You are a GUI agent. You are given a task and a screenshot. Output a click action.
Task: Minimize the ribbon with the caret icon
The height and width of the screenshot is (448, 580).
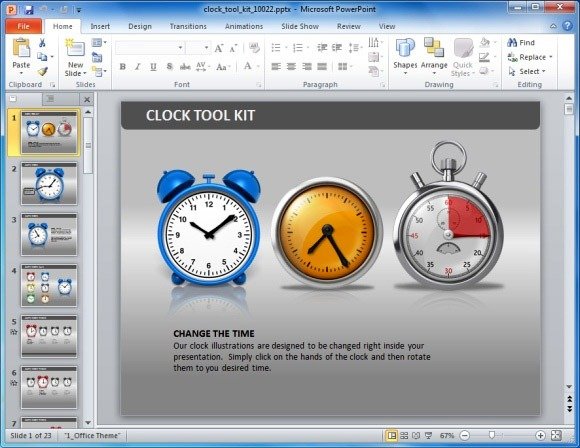pos(553,26)
